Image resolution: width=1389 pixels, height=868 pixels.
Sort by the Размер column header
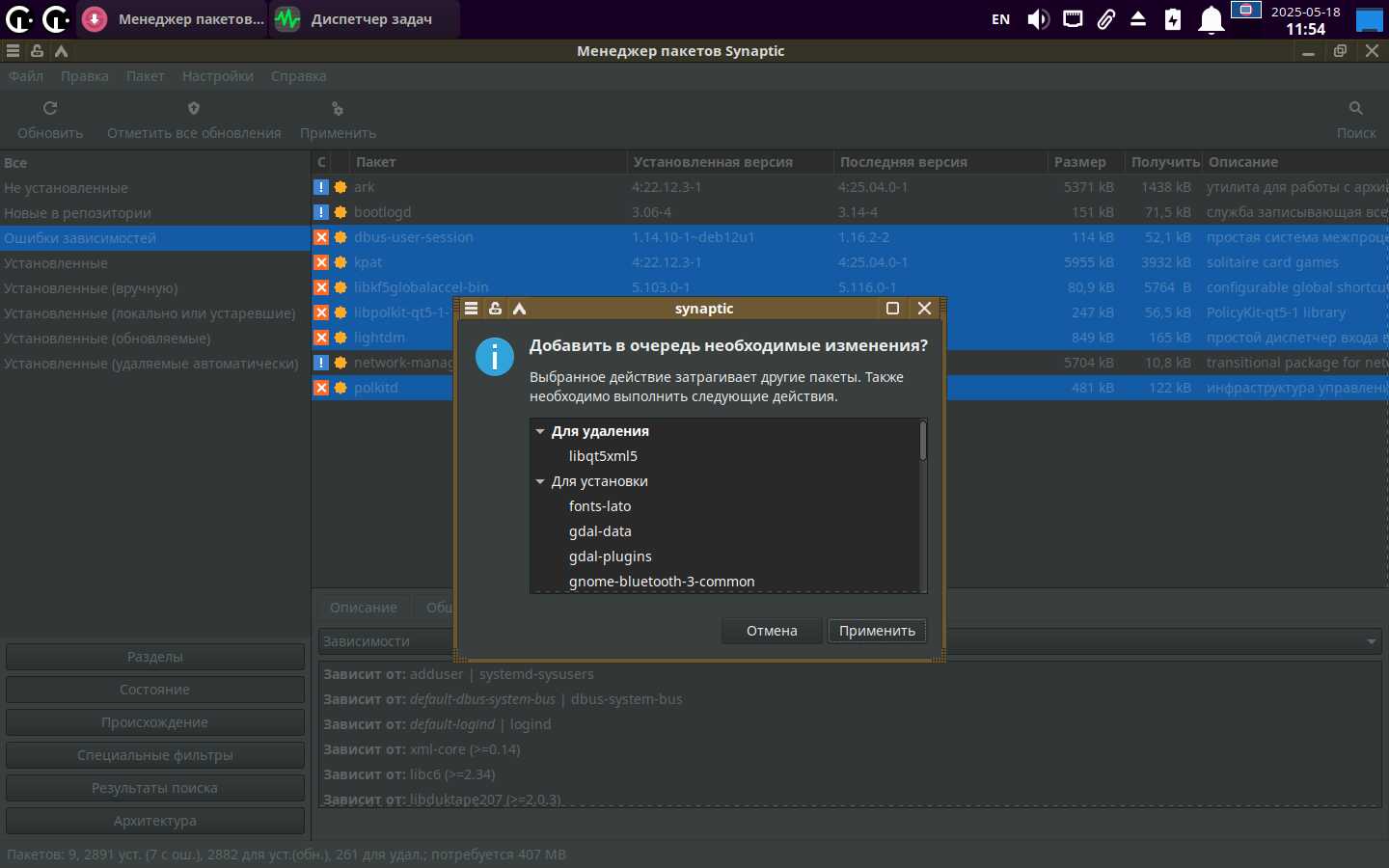point(1085,162)
